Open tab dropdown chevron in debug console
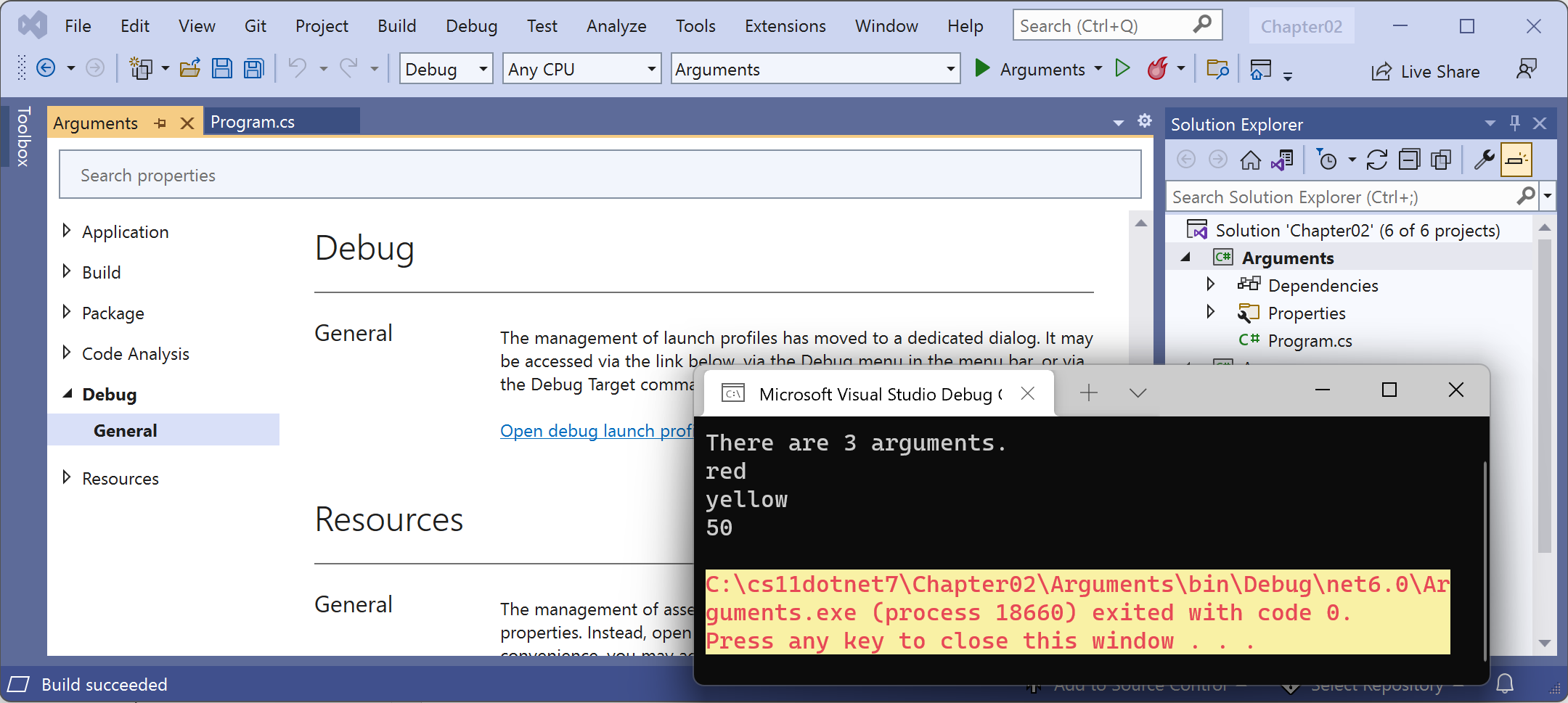 [1138, 392]
